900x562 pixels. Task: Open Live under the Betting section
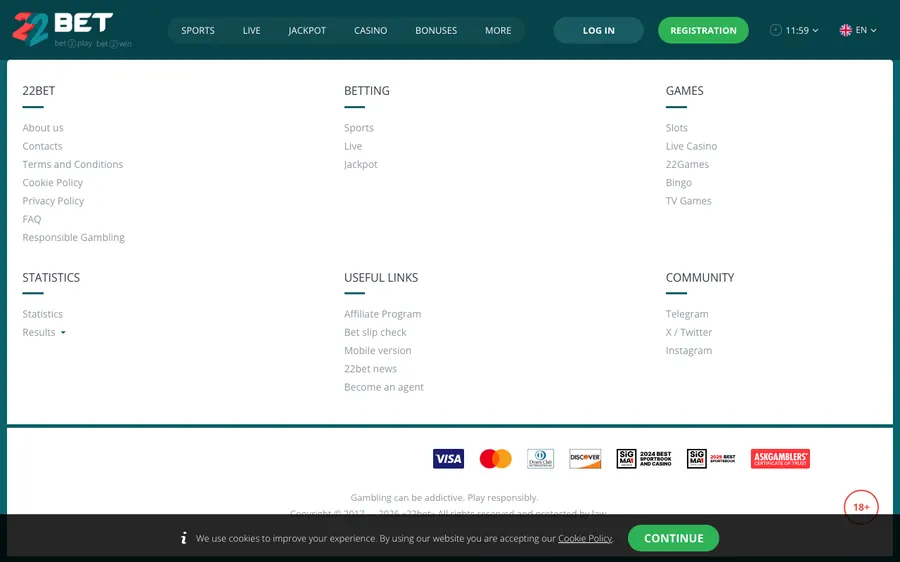pos(353,146)
